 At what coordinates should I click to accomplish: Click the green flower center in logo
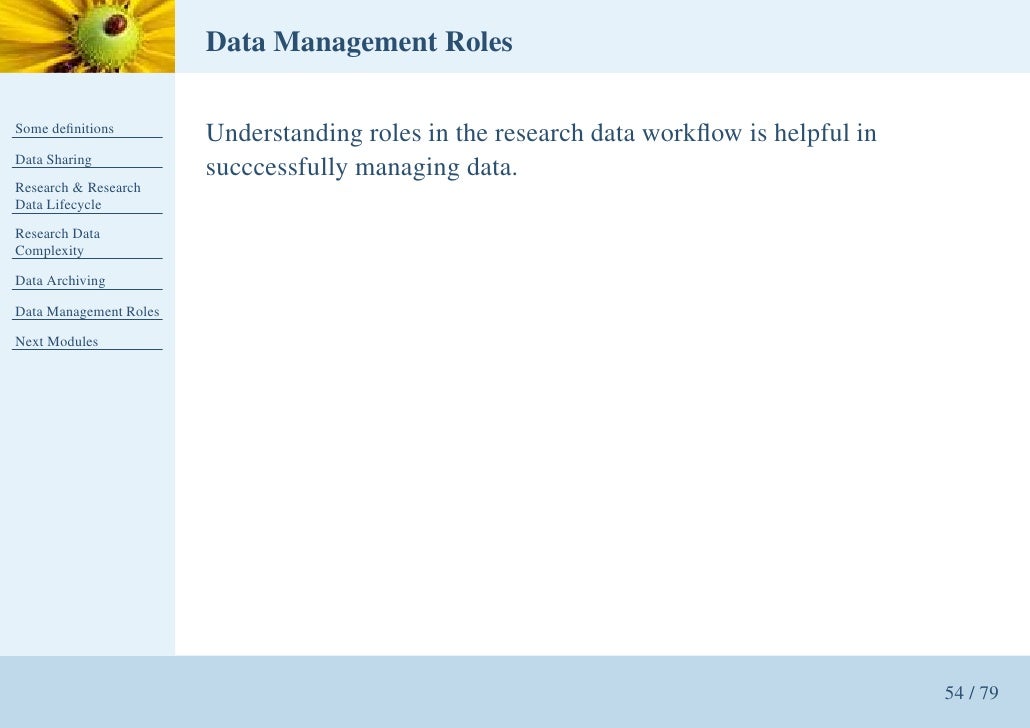click(x=109, y=34)
